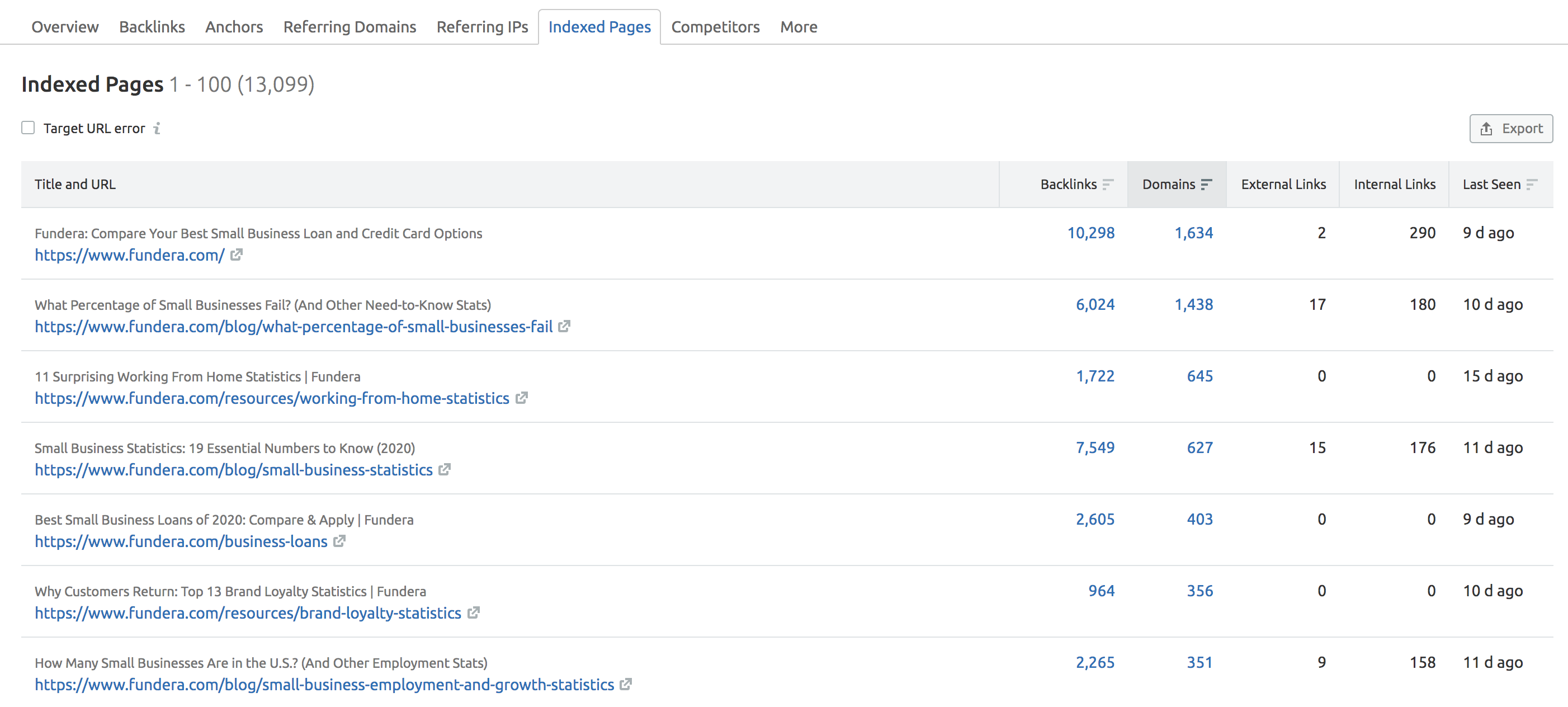This screenshot has height=707, width=1568.
Task: Click backlinks count 1,722
Action: pyautogui.click(x=1095, y=376)
